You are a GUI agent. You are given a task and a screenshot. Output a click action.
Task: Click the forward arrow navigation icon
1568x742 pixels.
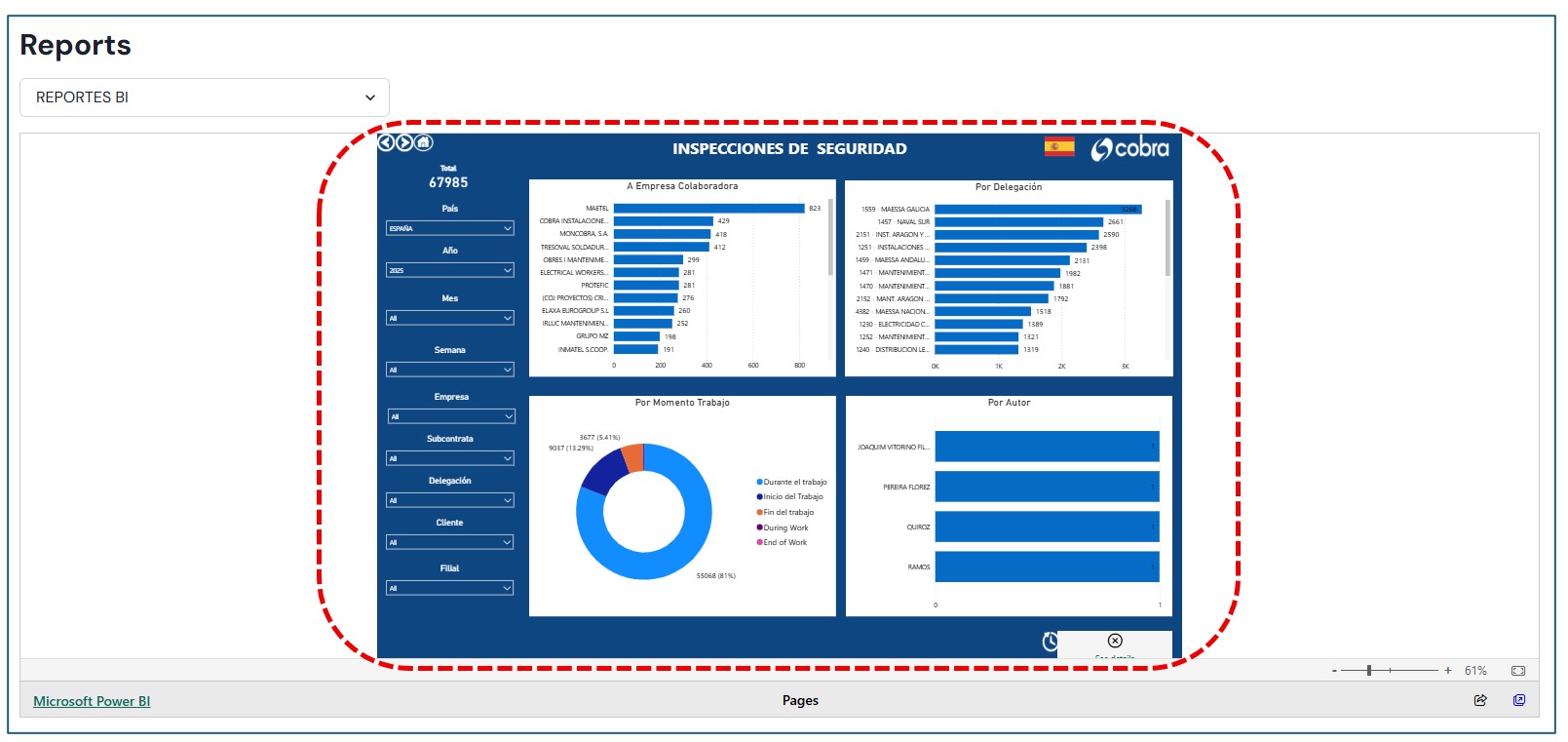pos(404,143)
